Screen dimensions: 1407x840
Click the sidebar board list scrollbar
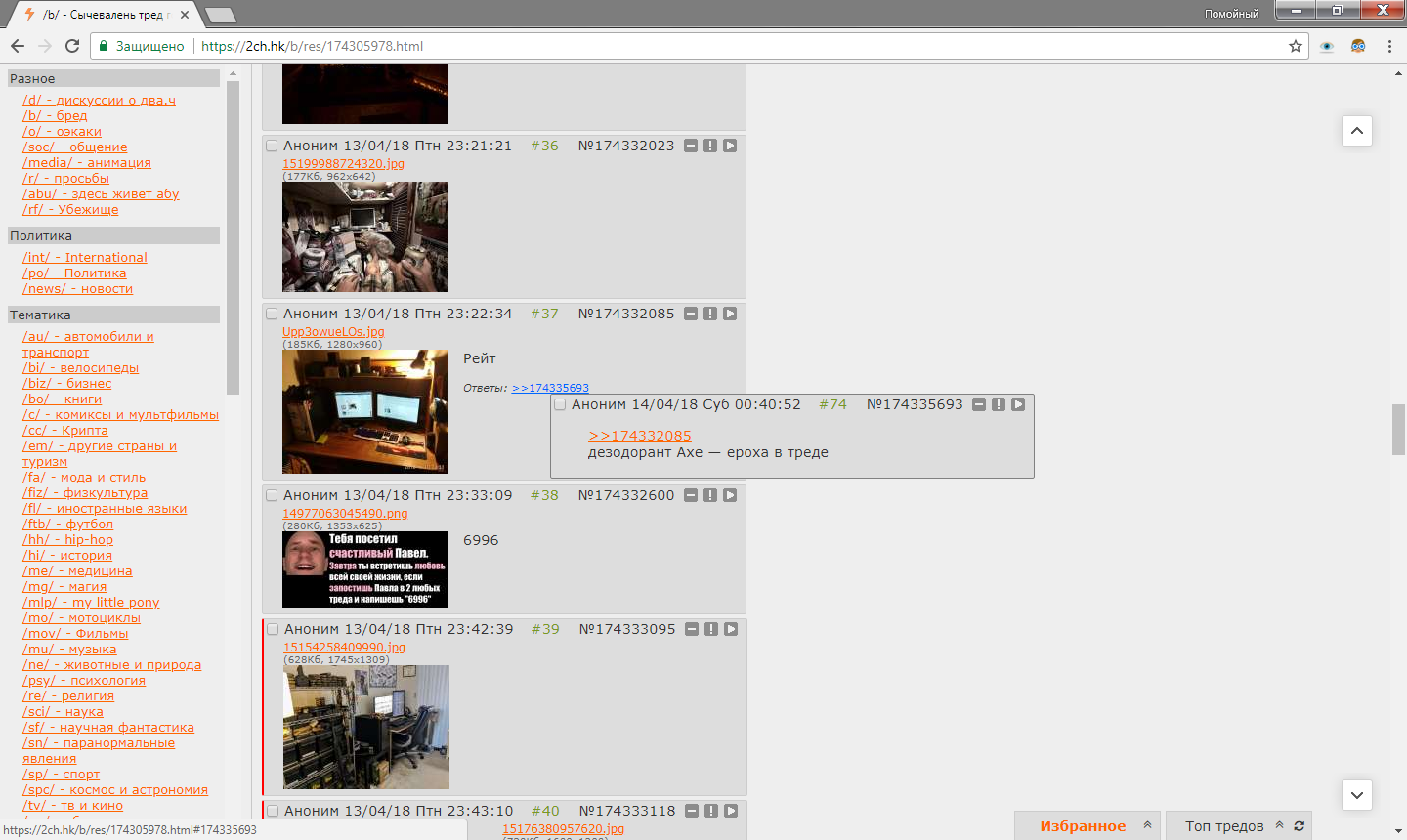pos(233,237)
